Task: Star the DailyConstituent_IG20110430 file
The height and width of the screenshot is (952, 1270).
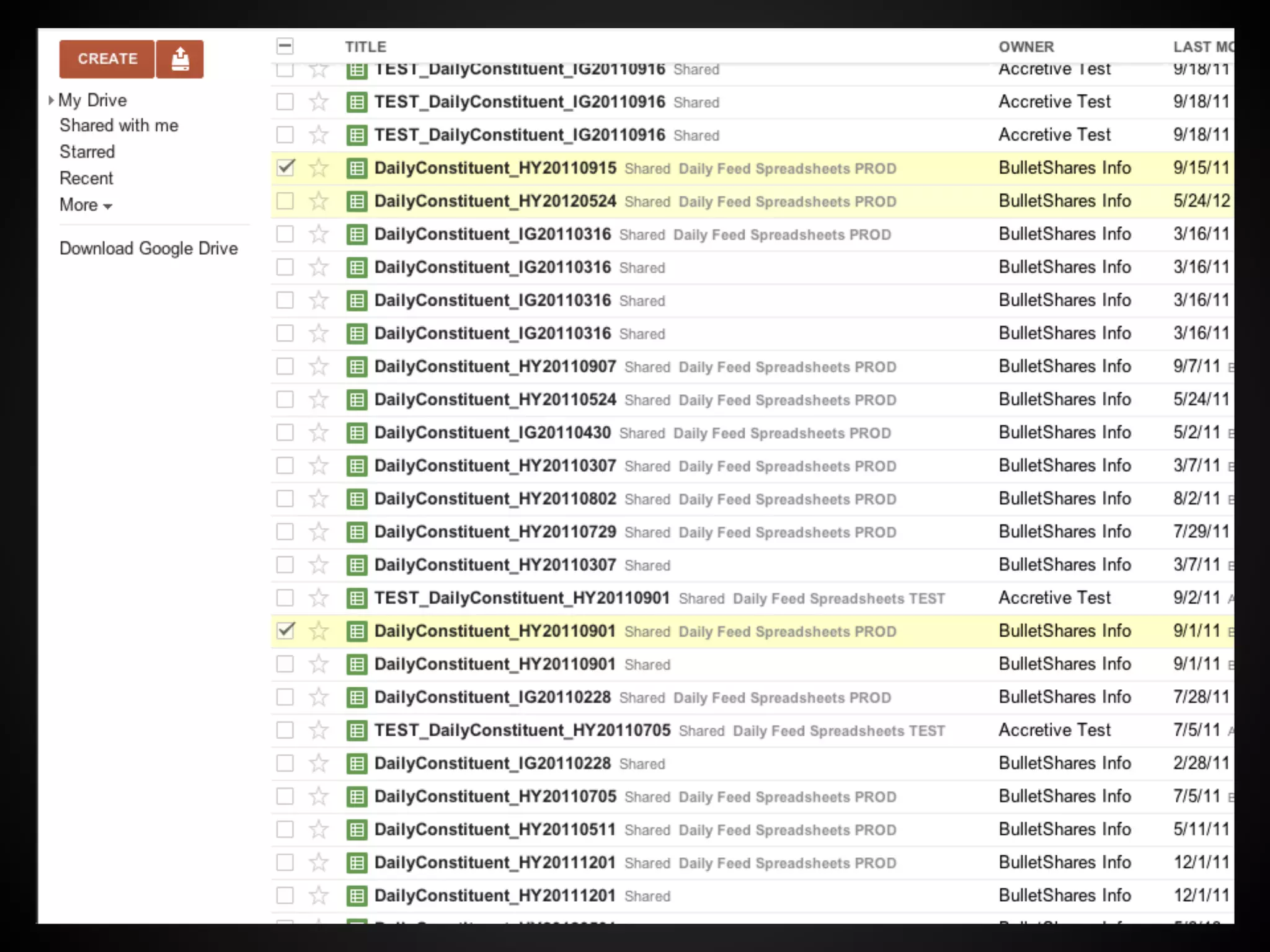Action: coord(319,433)
